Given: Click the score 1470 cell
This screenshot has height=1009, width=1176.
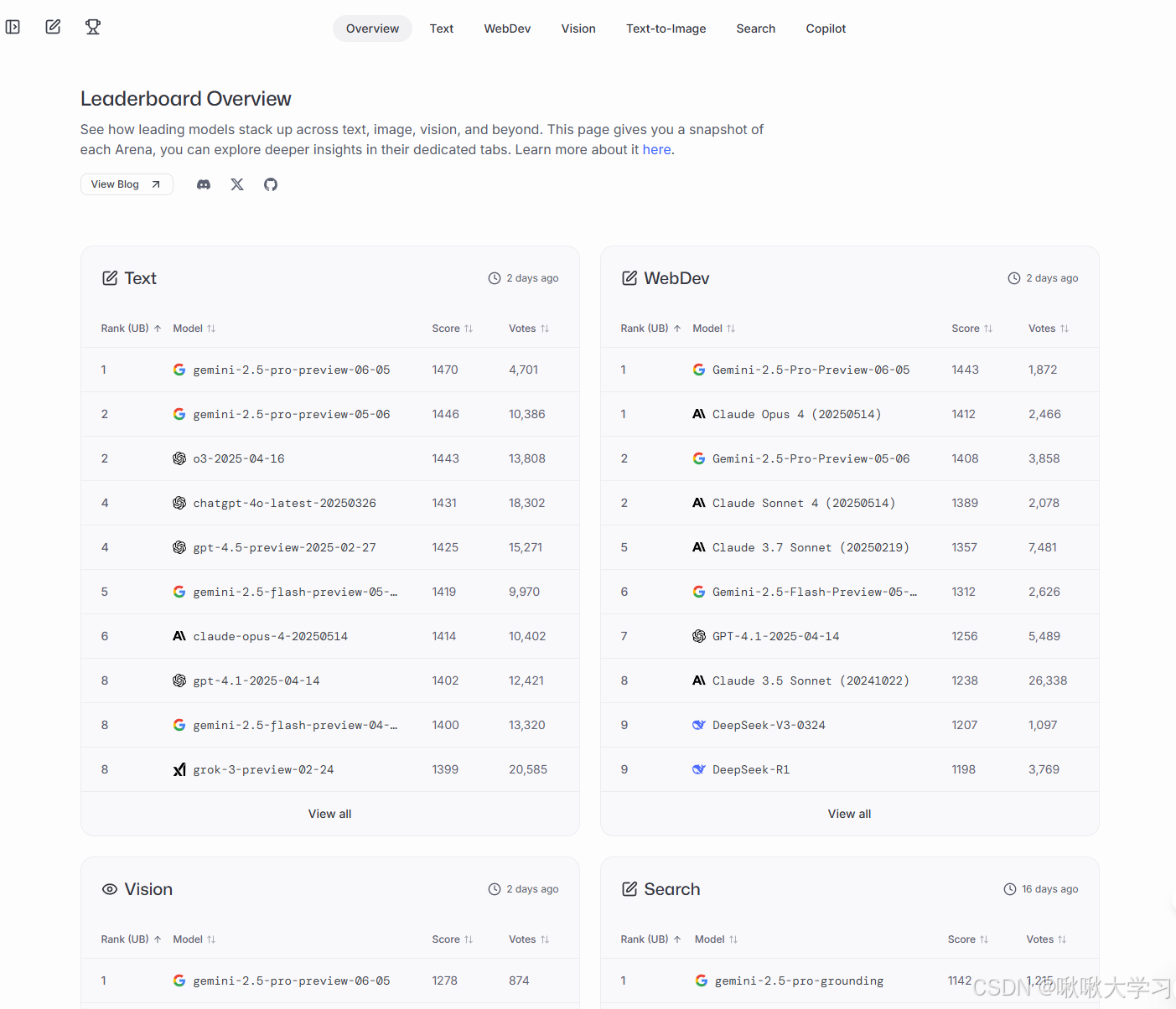Looking at the screenshot, I should (x=445, y=370).
